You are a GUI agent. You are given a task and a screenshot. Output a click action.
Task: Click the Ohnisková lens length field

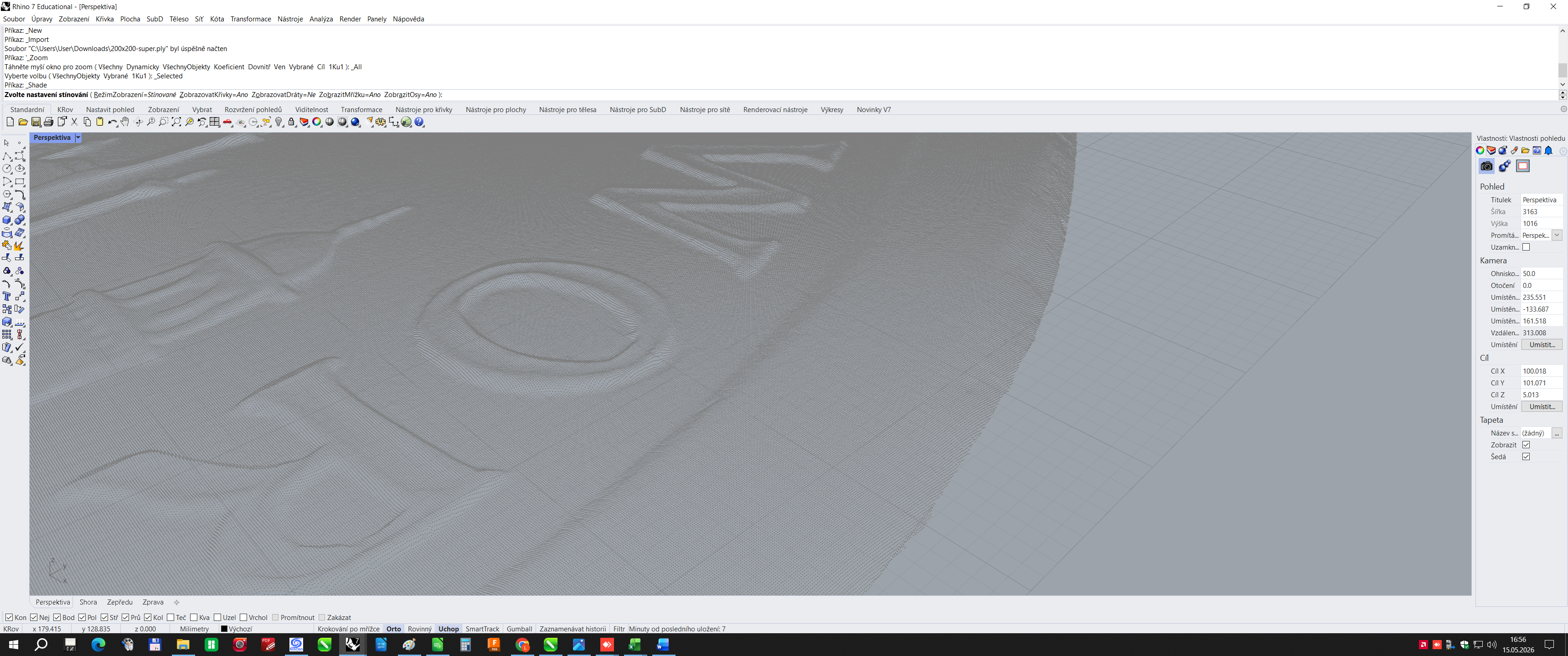(1541, 274)
